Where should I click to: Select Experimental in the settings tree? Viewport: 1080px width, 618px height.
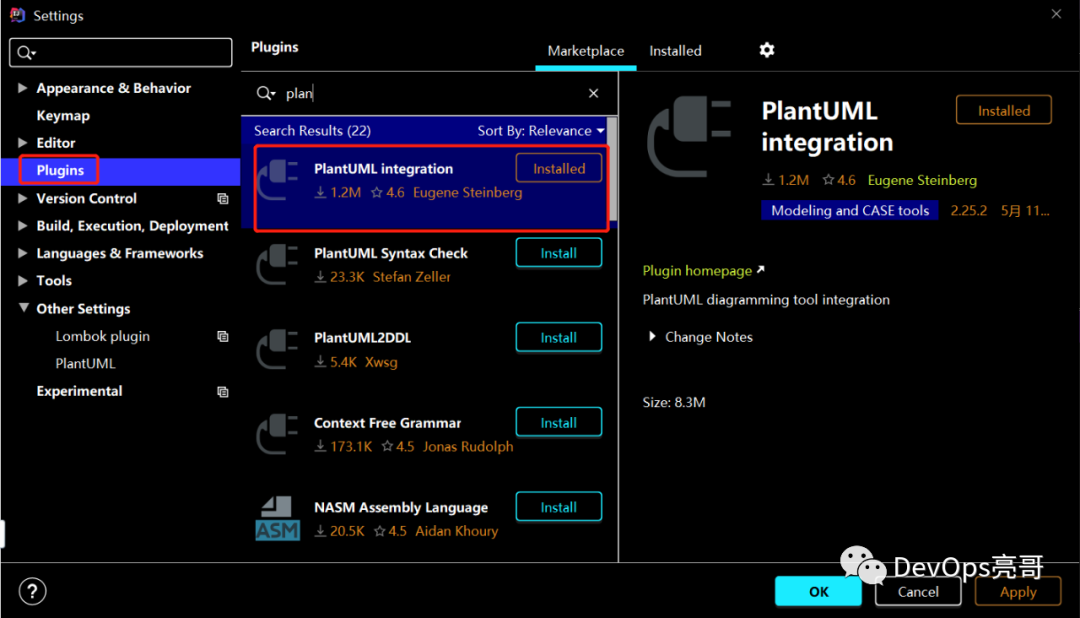[79, 391]
